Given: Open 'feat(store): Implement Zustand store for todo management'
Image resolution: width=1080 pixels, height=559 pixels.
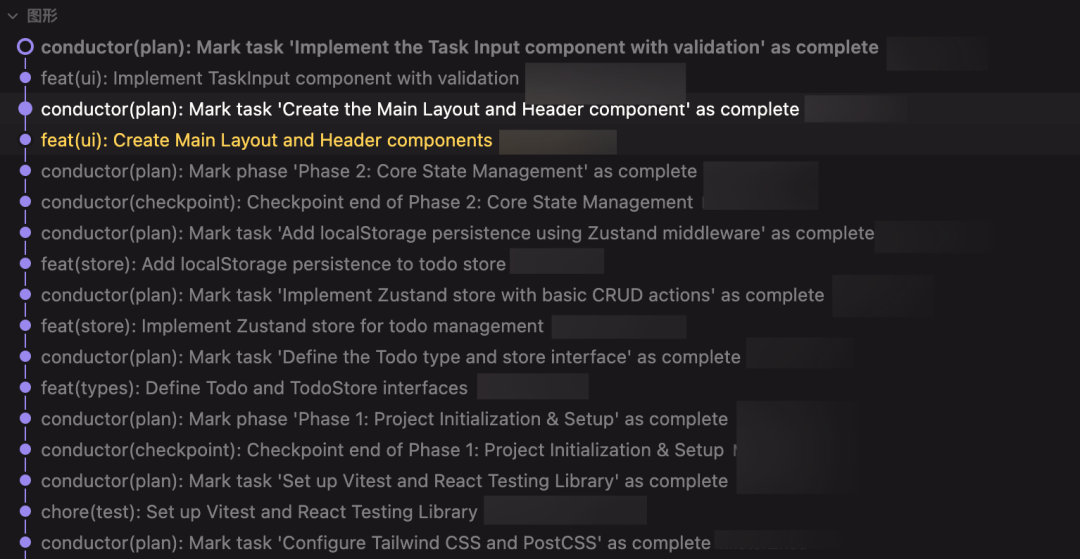Looking at the screenshot, I should click(x=292, y=326).
